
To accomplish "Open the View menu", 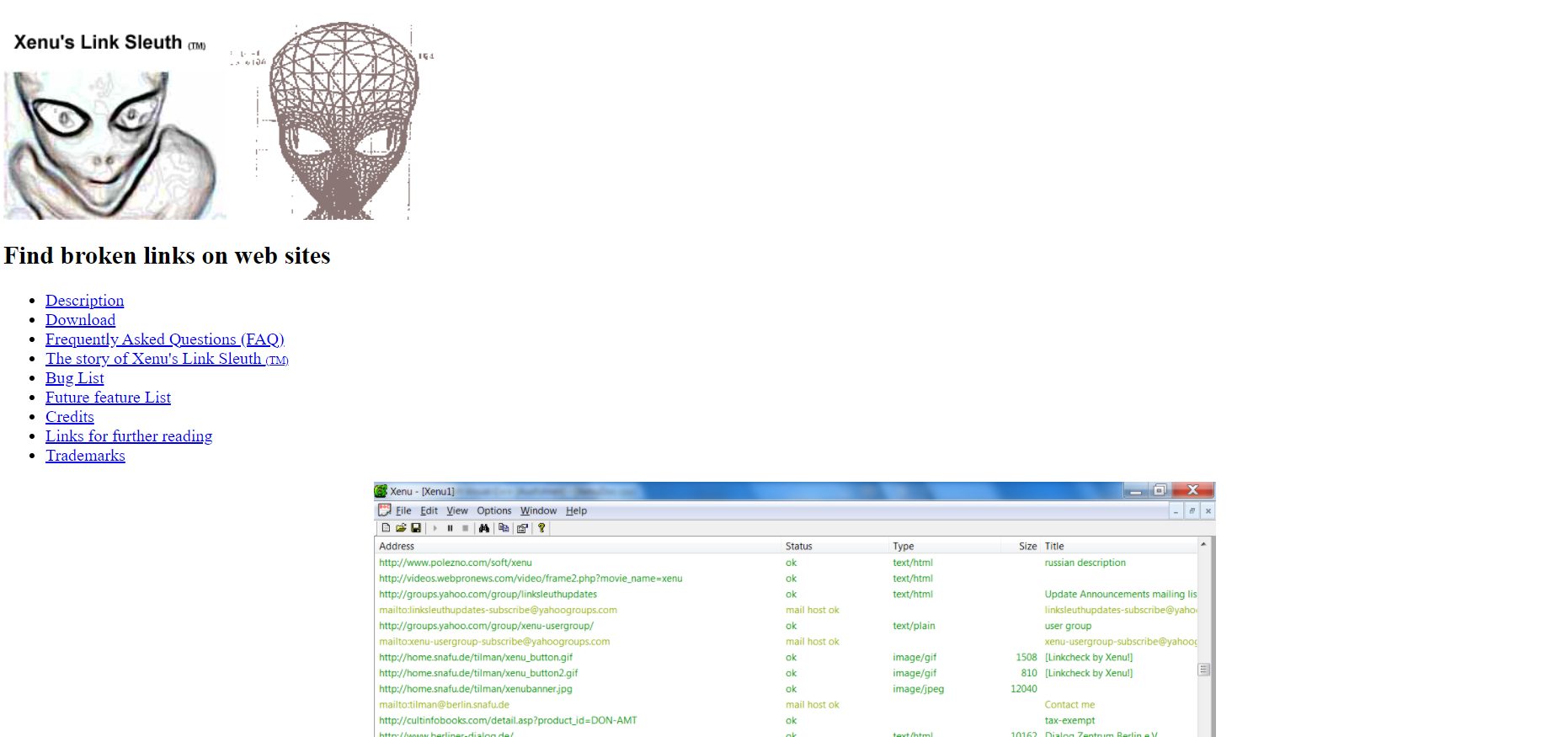I will (456, 510).
